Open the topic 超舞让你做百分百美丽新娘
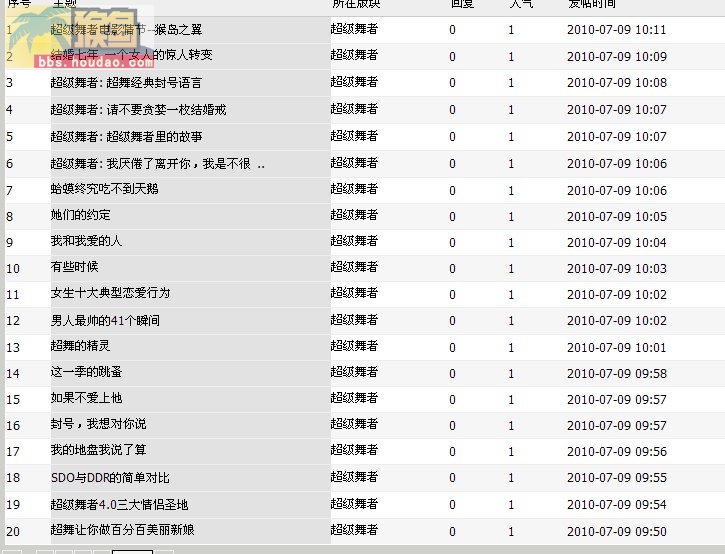This screenshot has width=725, height=554. click(x=123, y=529)
